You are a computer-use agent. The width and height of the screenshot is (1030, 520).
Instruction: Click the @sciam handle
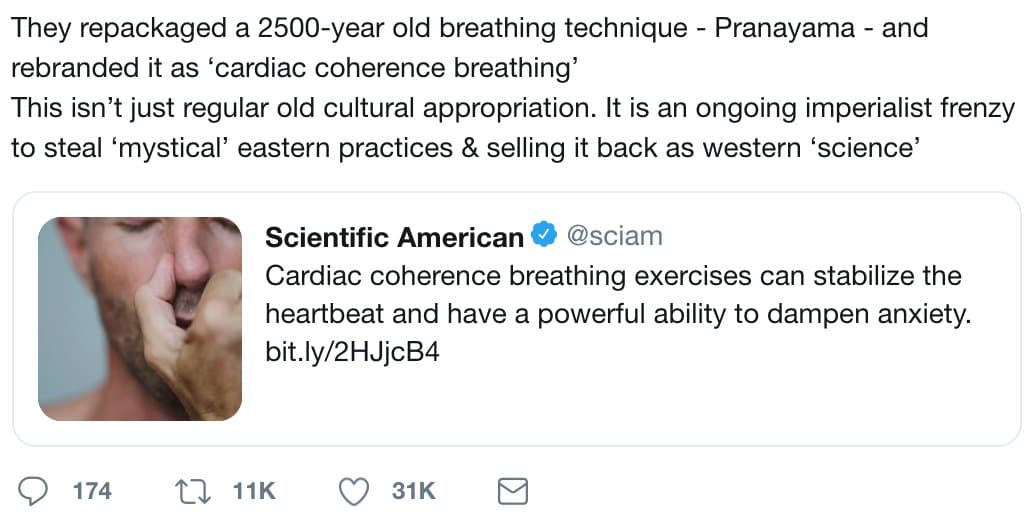click(x=614, y=236)
